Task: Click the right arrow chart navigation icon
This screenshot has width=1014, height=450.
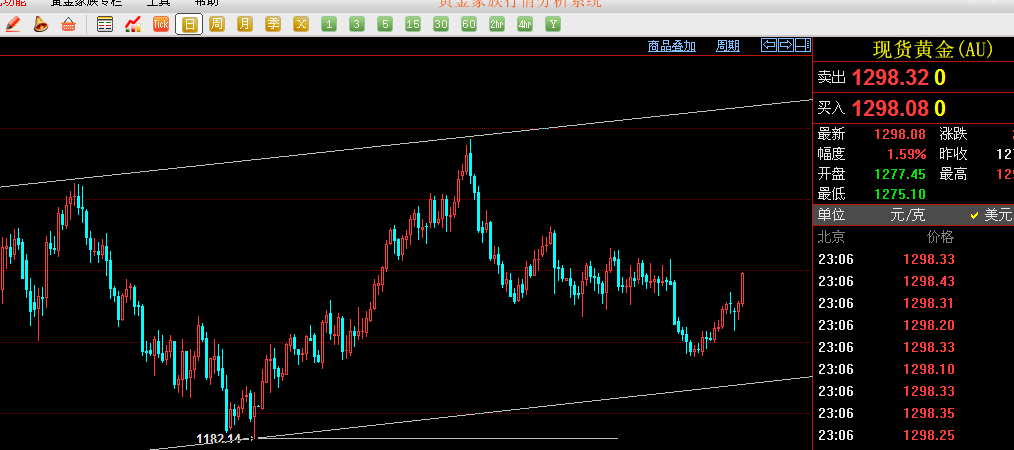Action: (x=786, y=45)
